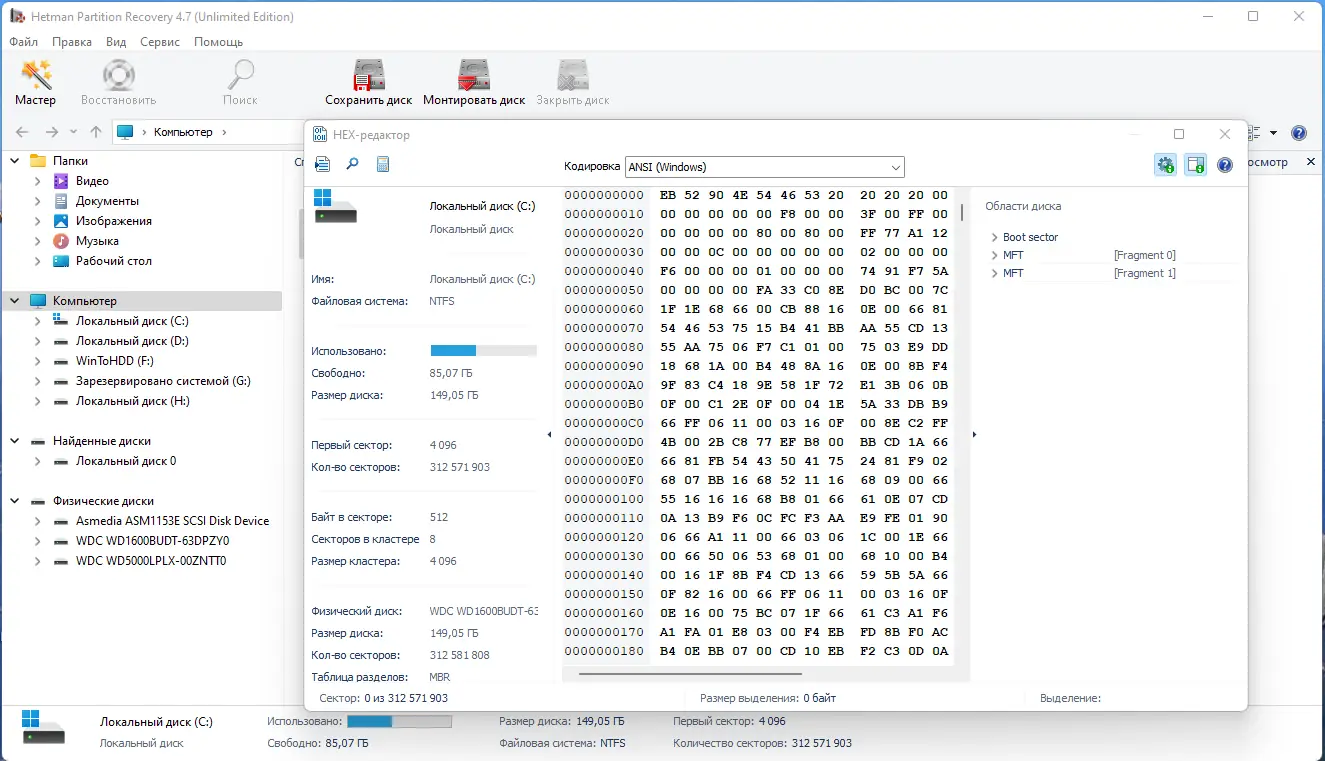Collapse the Найденные диски section

click(15, 441)
